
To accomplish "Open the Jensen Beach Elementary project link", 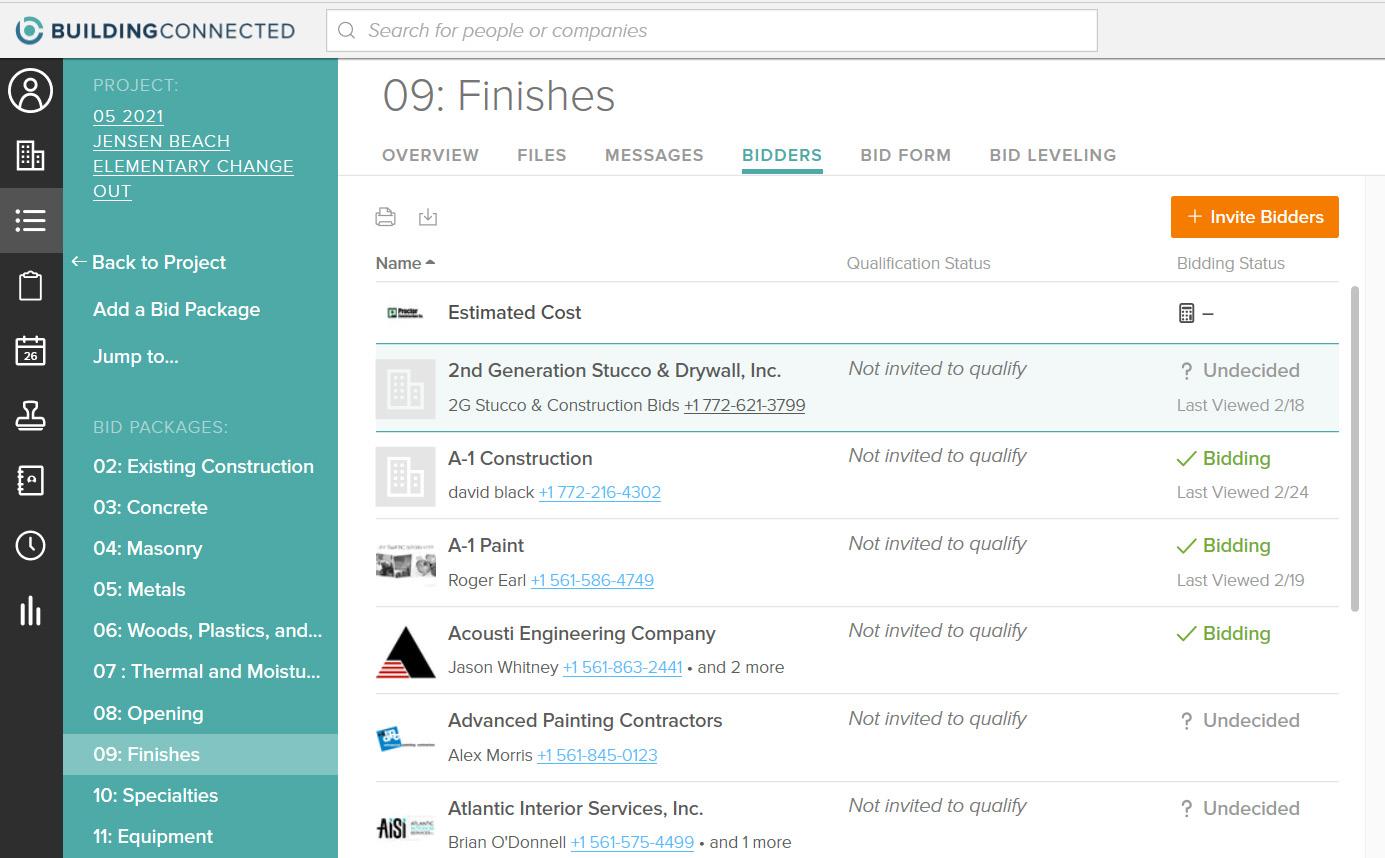I will pos(193,153).
